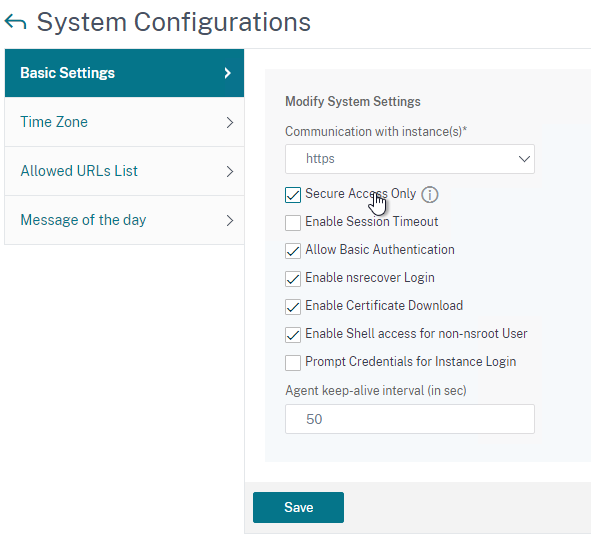591x534 pixels.
Task: Click the back arrow beside System Configurations
Action: pos(15,22)
